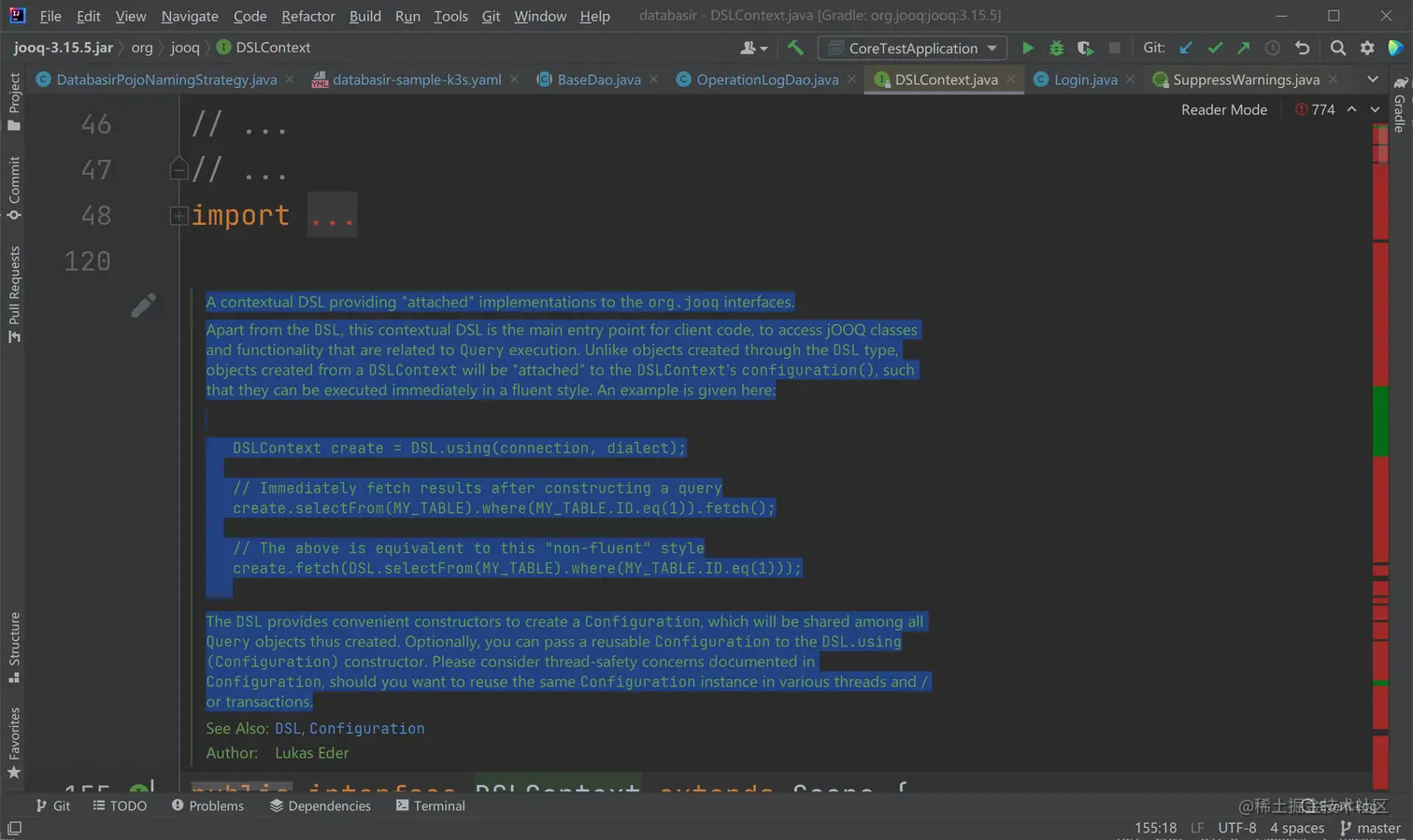1413x840 pixels.
Task: Open the TODO tool window
Action: [120, 805]
